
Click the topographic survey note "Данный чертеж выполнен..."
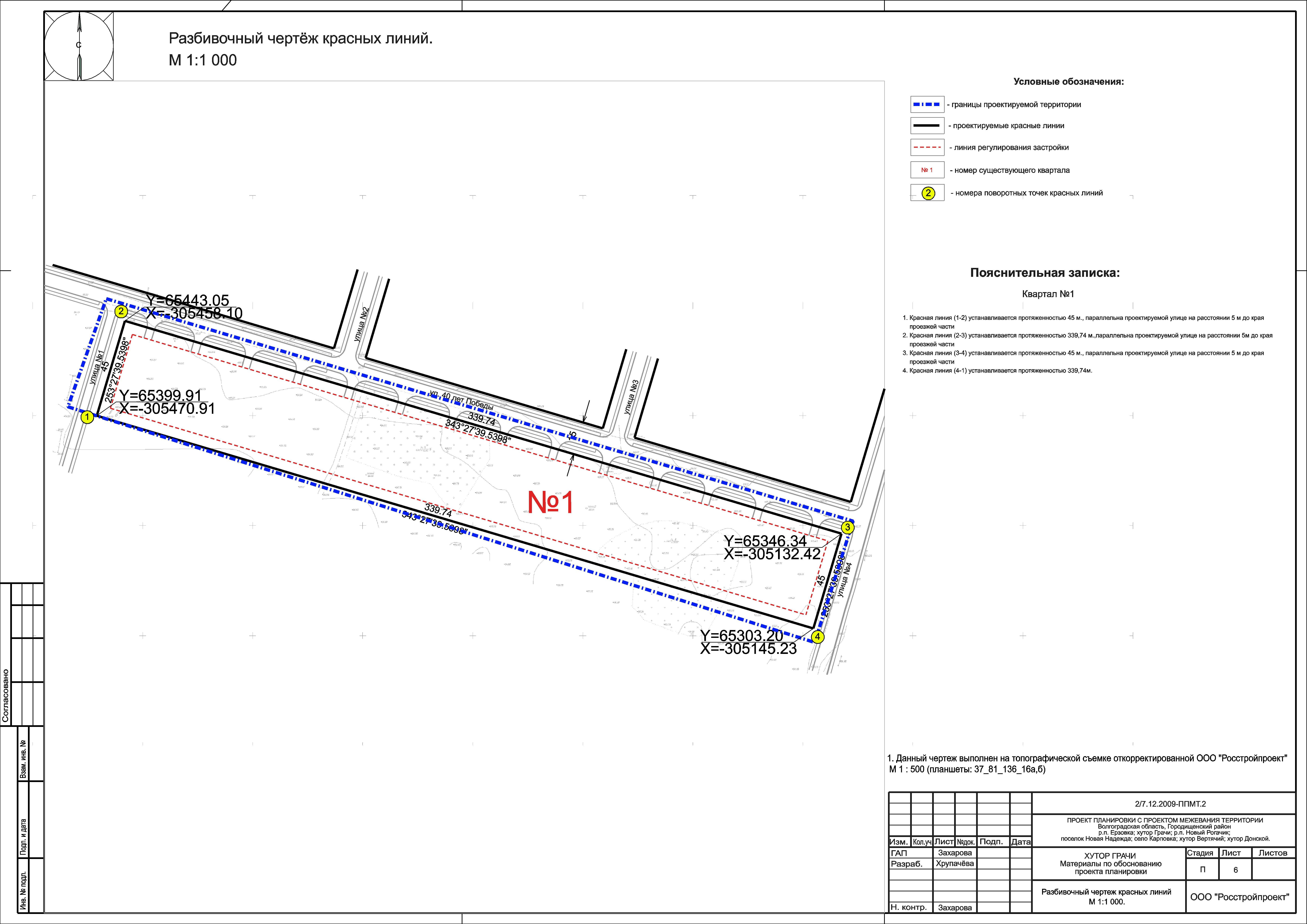[1087, 764]
